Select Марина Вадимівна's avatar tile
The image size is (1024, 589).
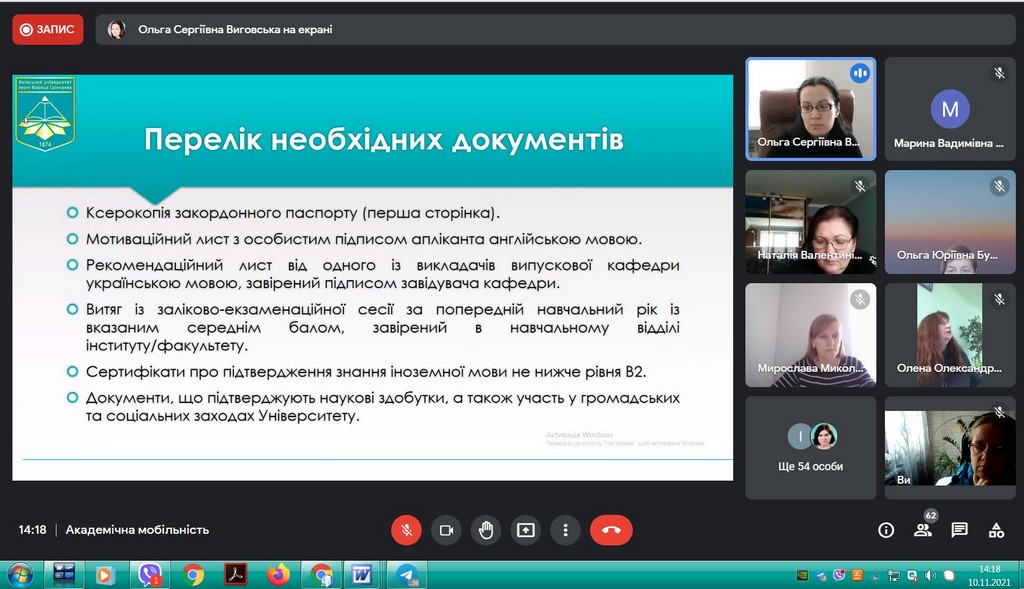[950, 108]
